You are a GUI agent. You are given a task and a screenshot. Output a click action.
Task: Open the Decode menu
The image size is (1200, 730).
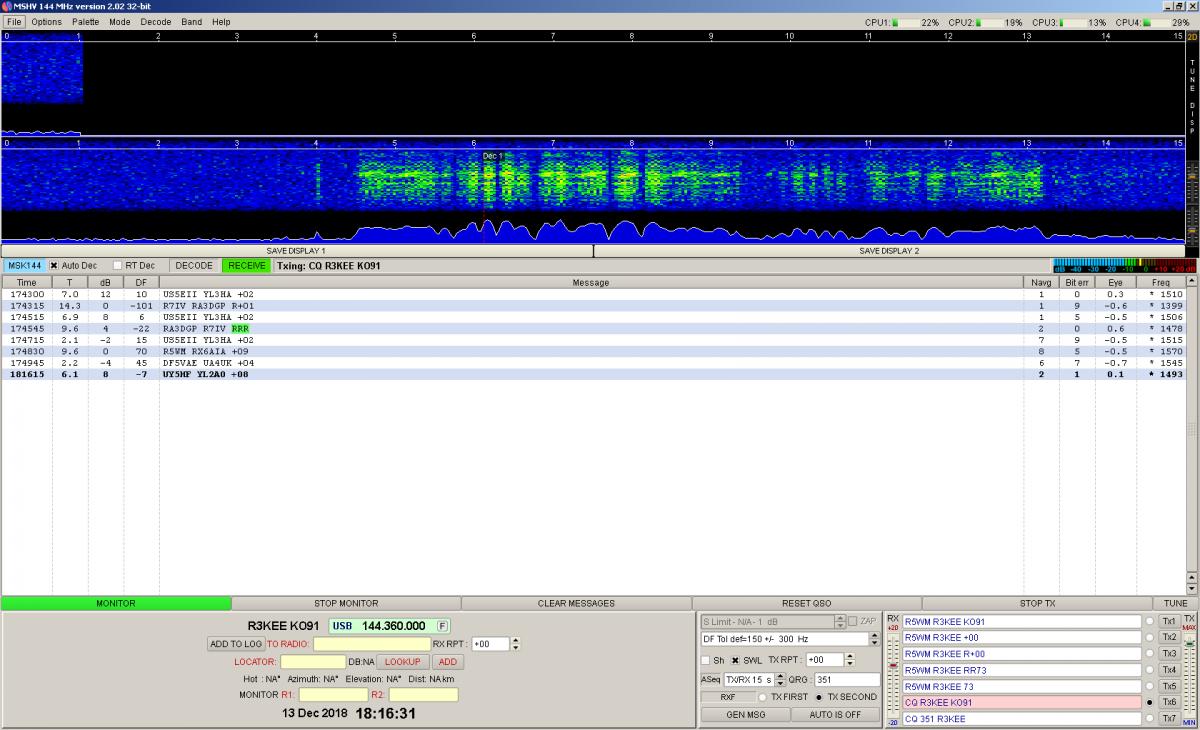(x=155, y=22)
